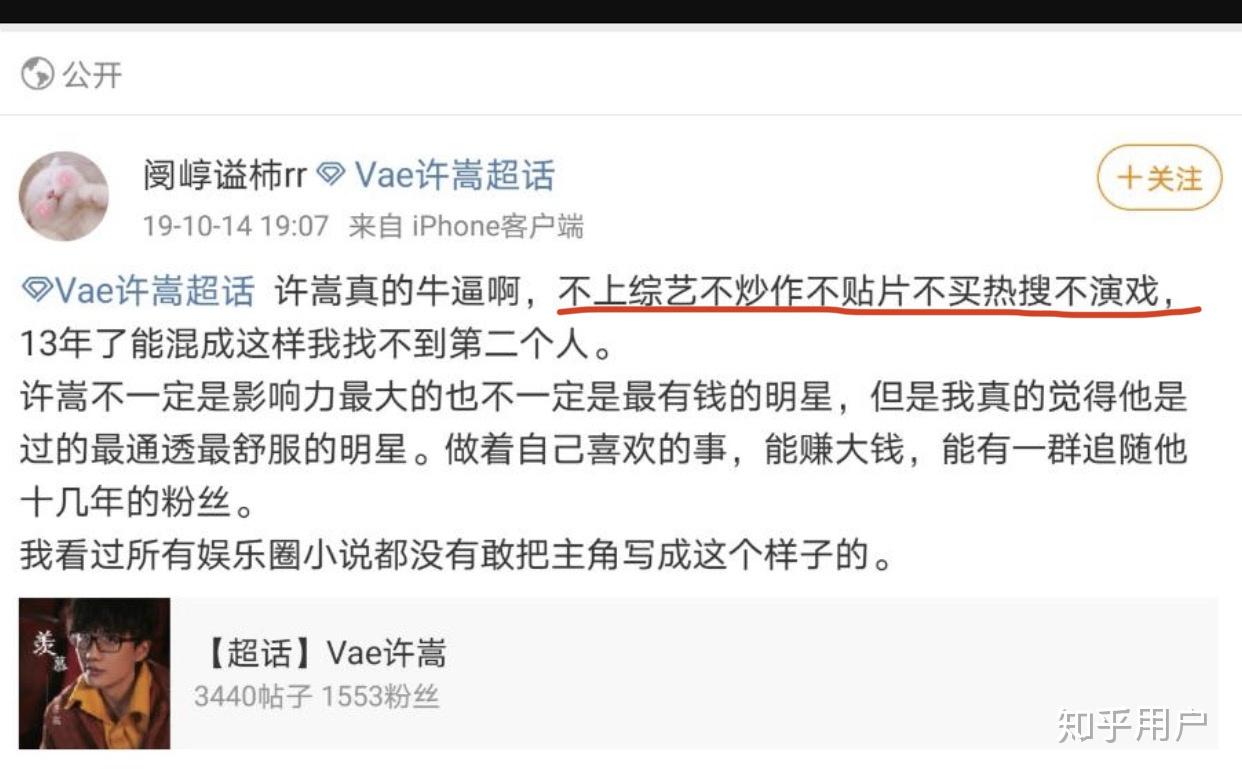Follow the user with +关注 button
The image size is (1242, 769).
[1160, 179]
